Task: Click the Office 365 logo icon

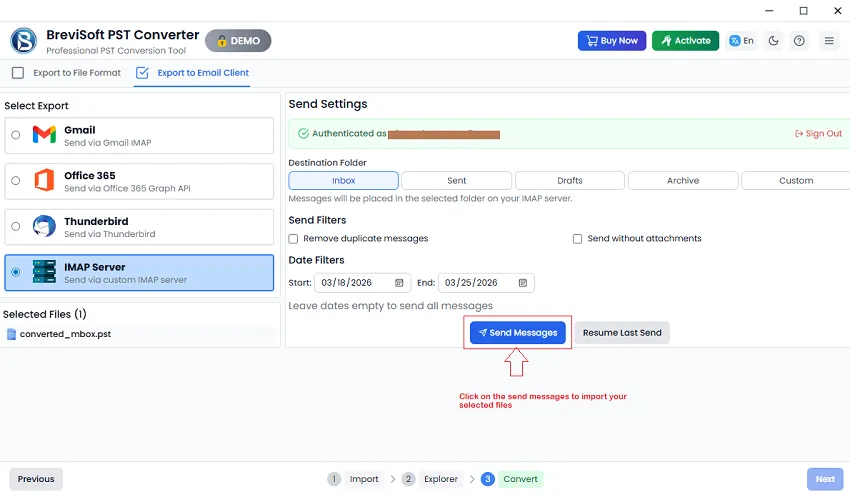Action: pos(44,180)
